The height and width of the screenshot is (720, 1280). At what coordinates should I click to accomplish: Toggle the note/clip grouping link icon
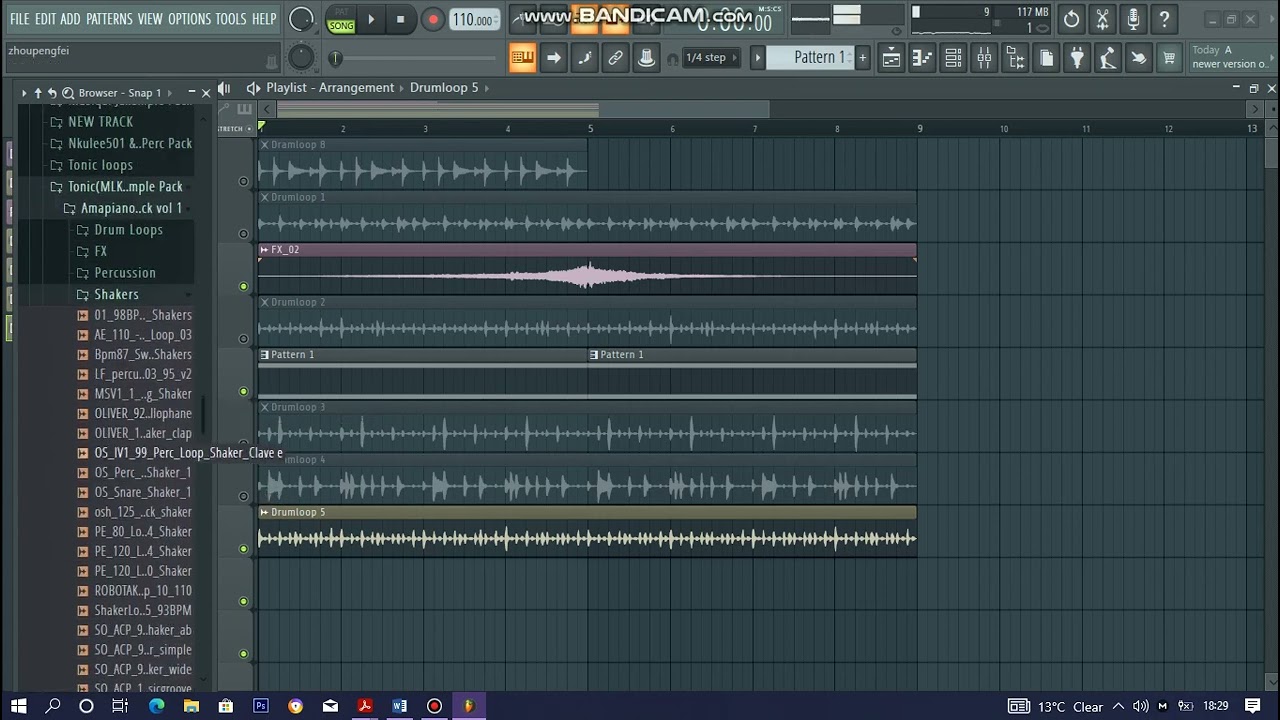[615, 58]
